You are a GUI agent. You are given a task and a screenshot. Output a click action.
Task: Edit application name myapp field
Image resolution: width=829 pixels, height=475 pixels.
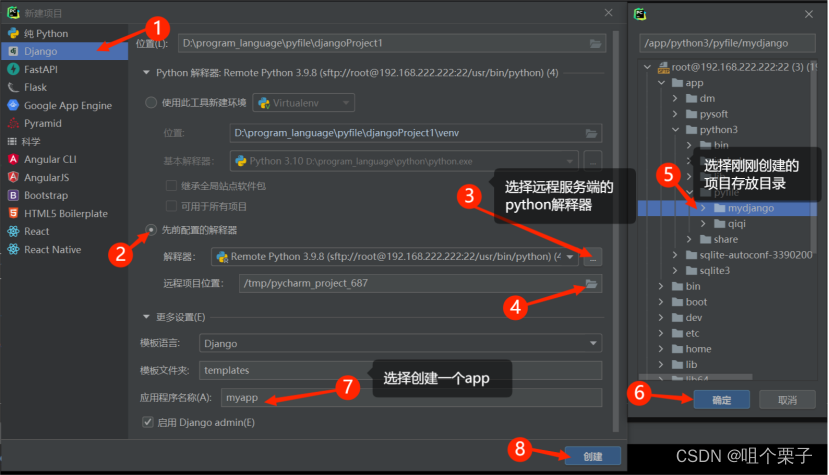pos(411,397)
